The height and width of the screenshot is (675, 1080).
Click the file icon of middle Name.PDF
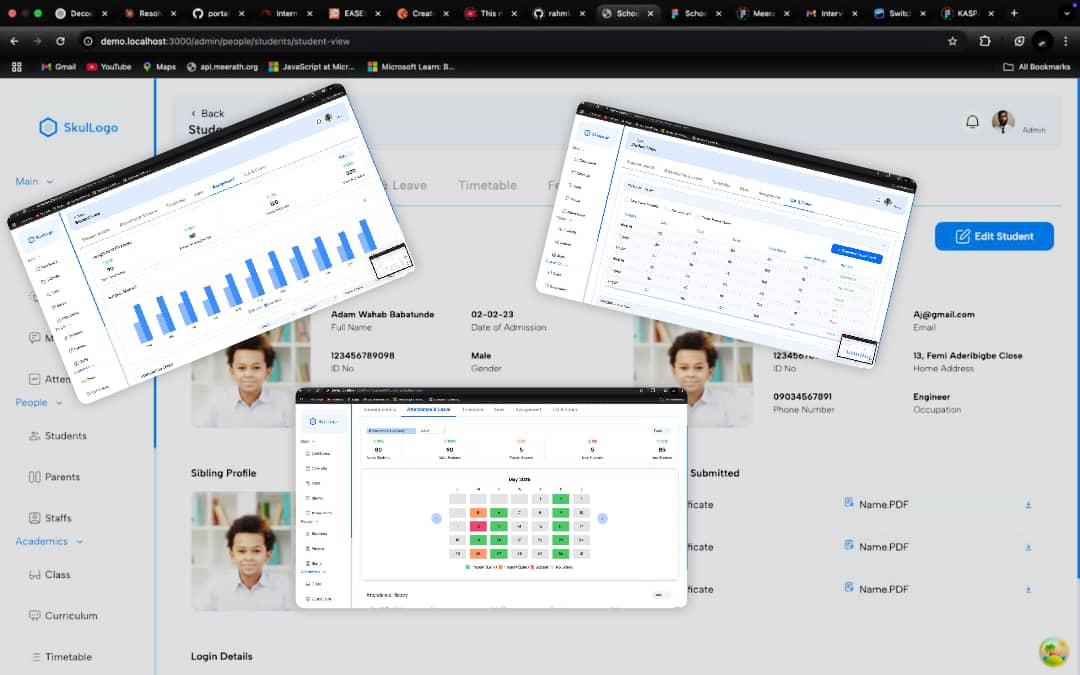coord(849,546)
